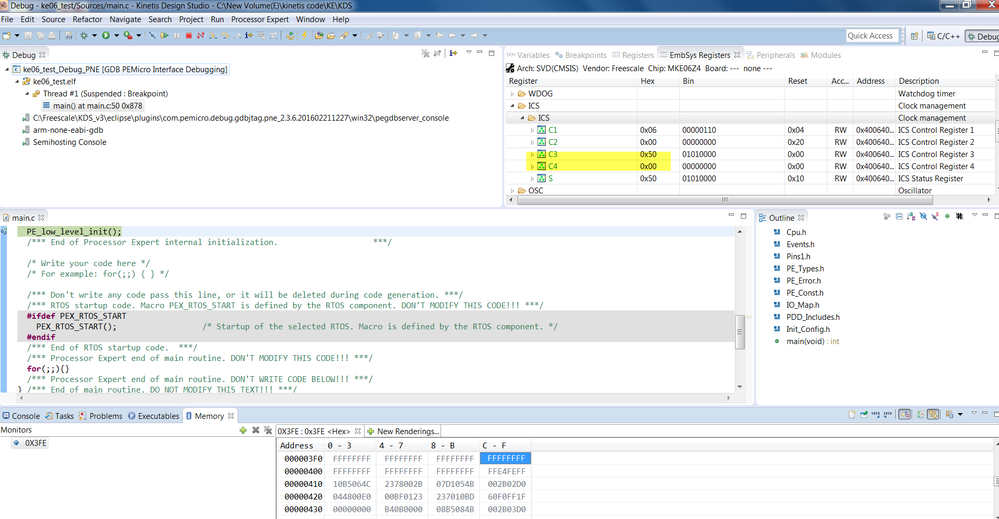This screenshot has width=999, height=519.
Task: Click the chip configuration icon beside Arch label
Action: pos(509,68)
